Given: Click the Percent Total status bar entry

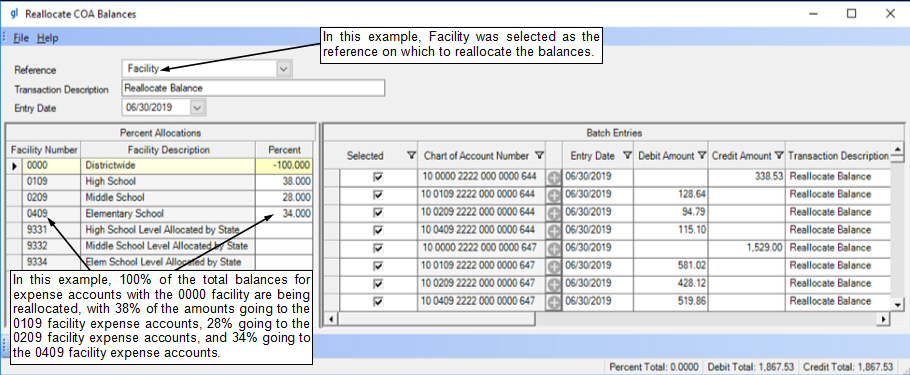Looking at the screenshot, I should pyautogui.click(x=653, y=367).
